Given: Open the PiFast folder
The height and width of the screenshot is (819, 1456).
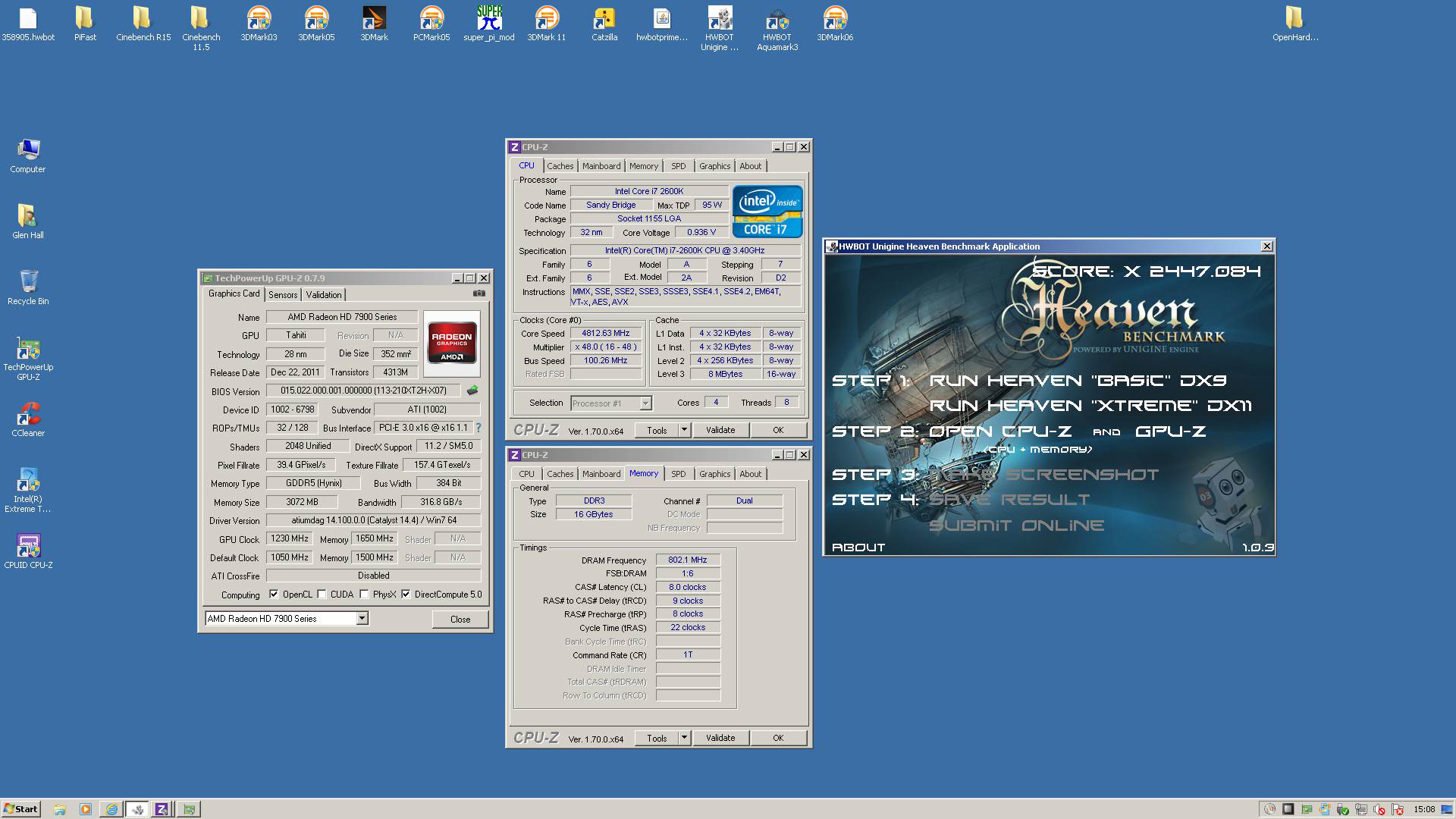Looking at the screenshot, I should coord(85,24).
